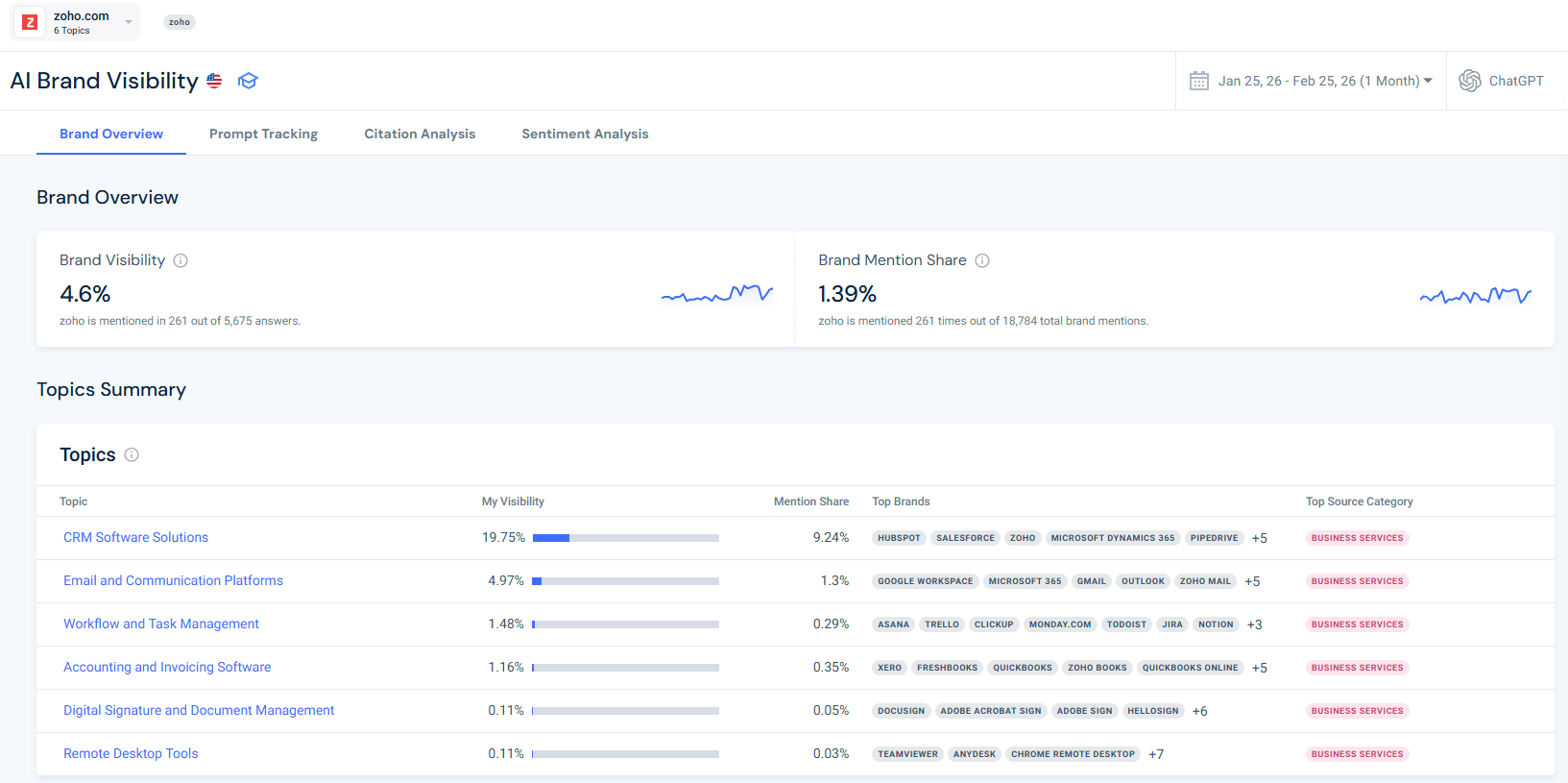1568x783 pixels.
Task: Open the Email and Communication Platforms topic
Action: click(173, 580)
